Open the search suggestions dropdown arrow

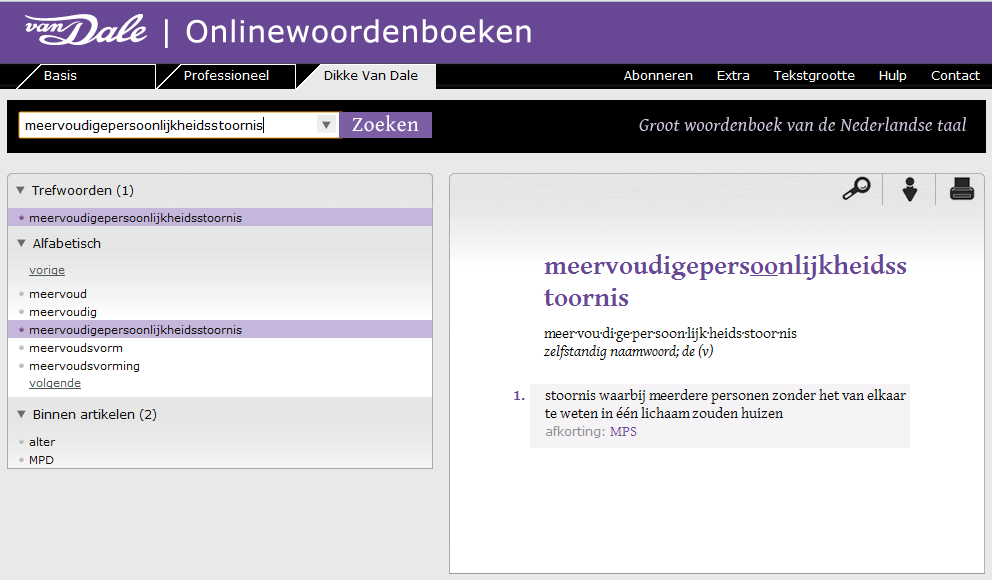[326, 125]
